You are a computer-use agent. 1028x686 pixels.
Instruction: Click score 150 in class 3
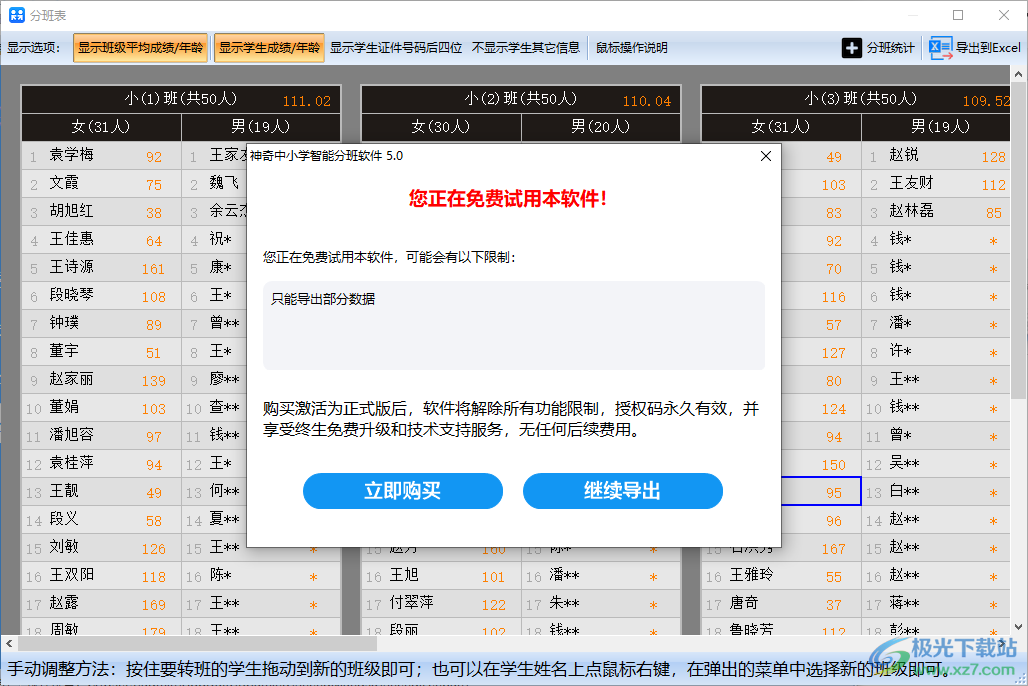(x=833, y=464)
